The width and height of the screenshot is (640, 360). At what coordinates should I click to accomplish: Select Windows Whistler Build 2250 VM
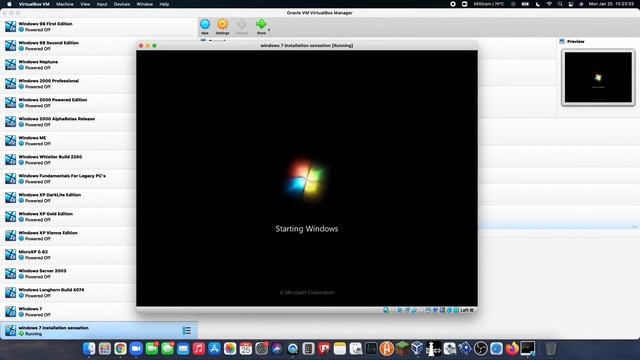coord(99,159)
